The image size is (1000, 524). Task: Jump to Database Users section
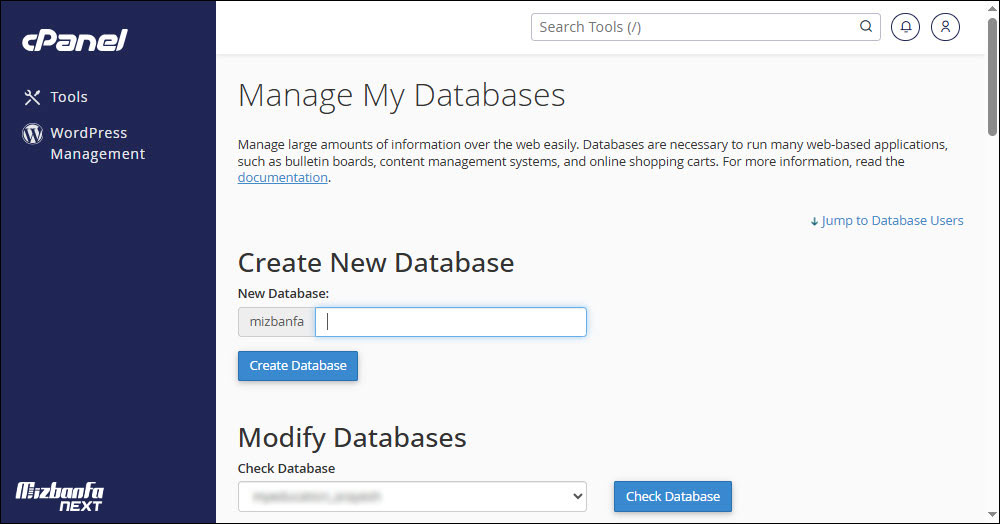coord(887,220)
